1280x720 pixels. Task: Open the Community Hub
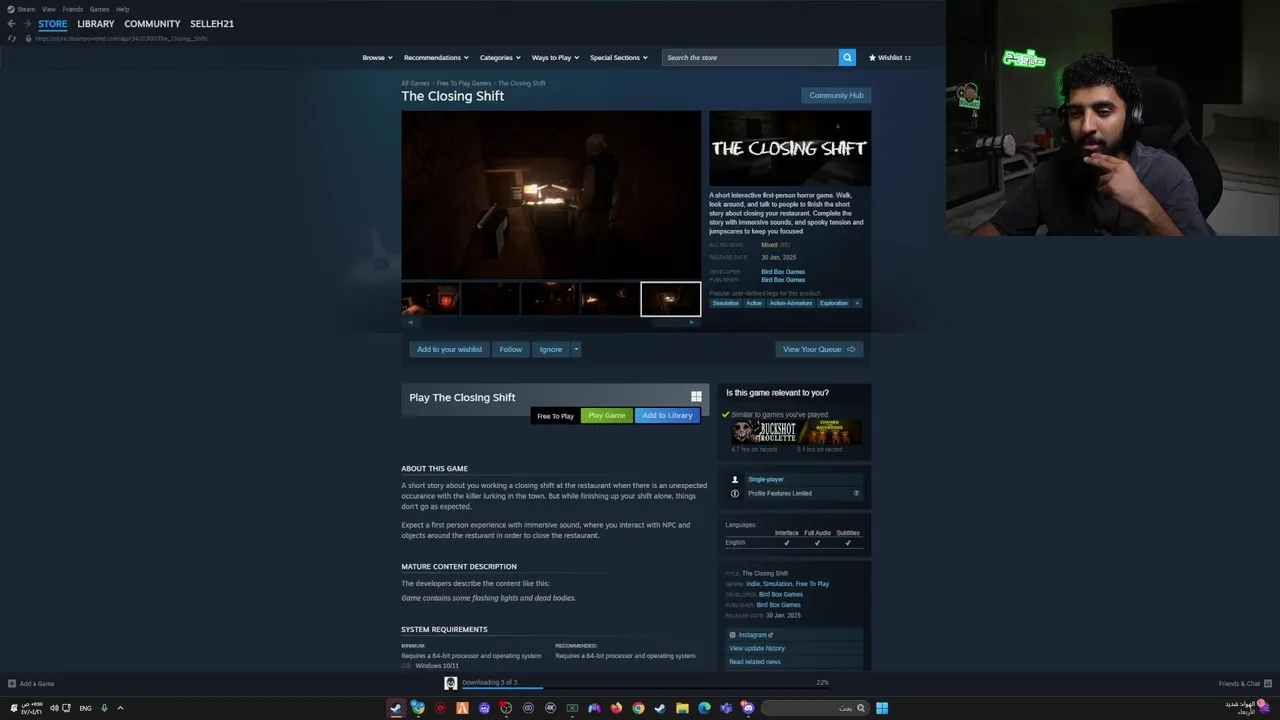(x=836, y=95)
